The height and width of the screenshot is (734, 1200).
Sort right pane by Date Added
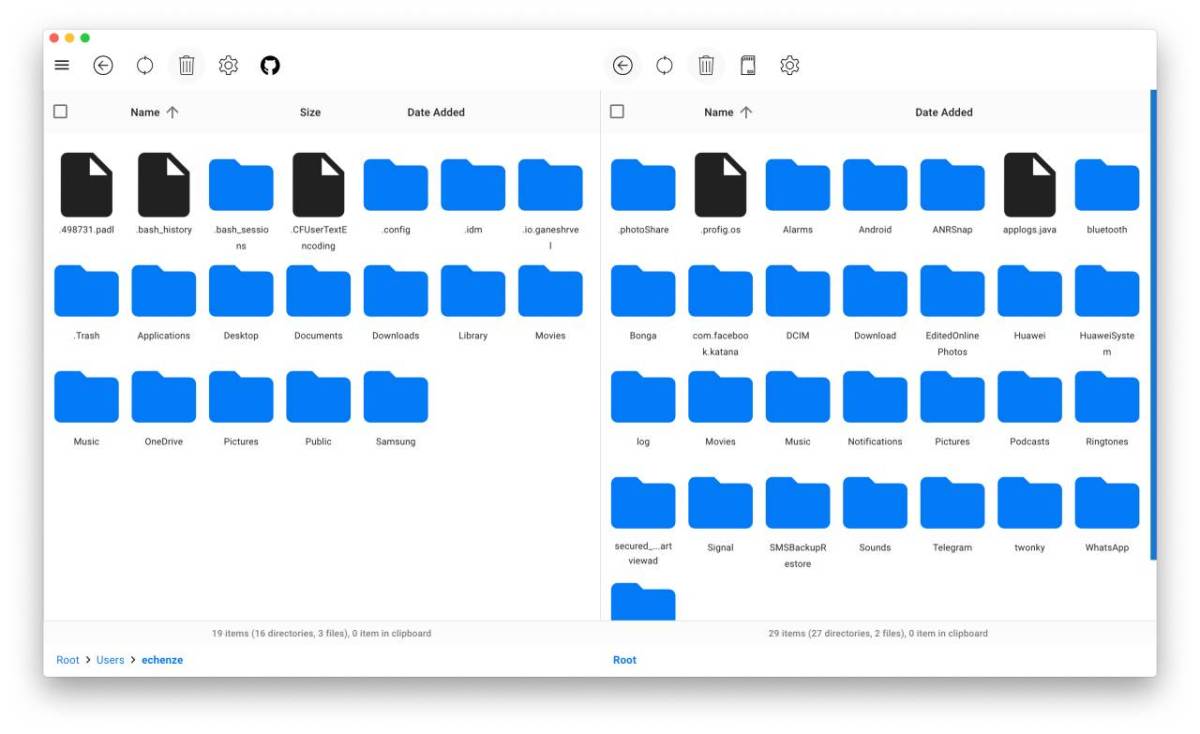[x=944, y=112]
